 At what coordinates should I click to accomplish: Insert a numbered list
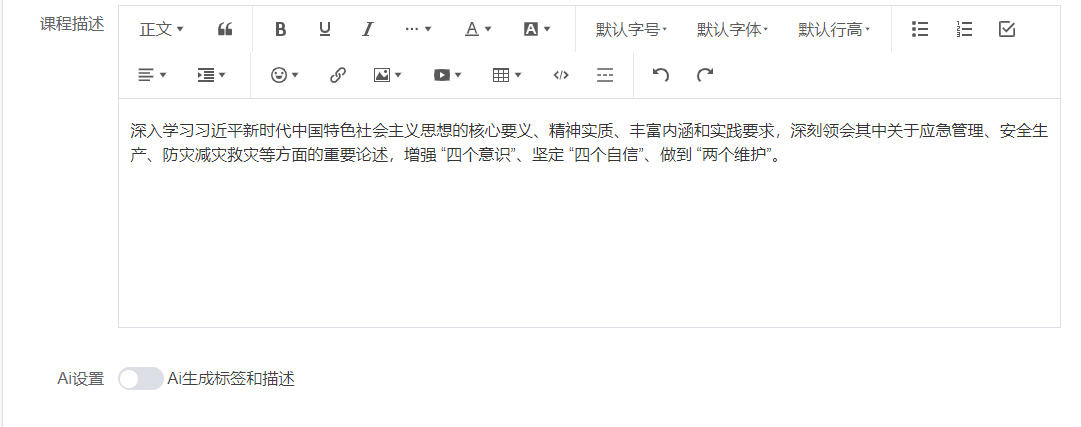[964, 30]
